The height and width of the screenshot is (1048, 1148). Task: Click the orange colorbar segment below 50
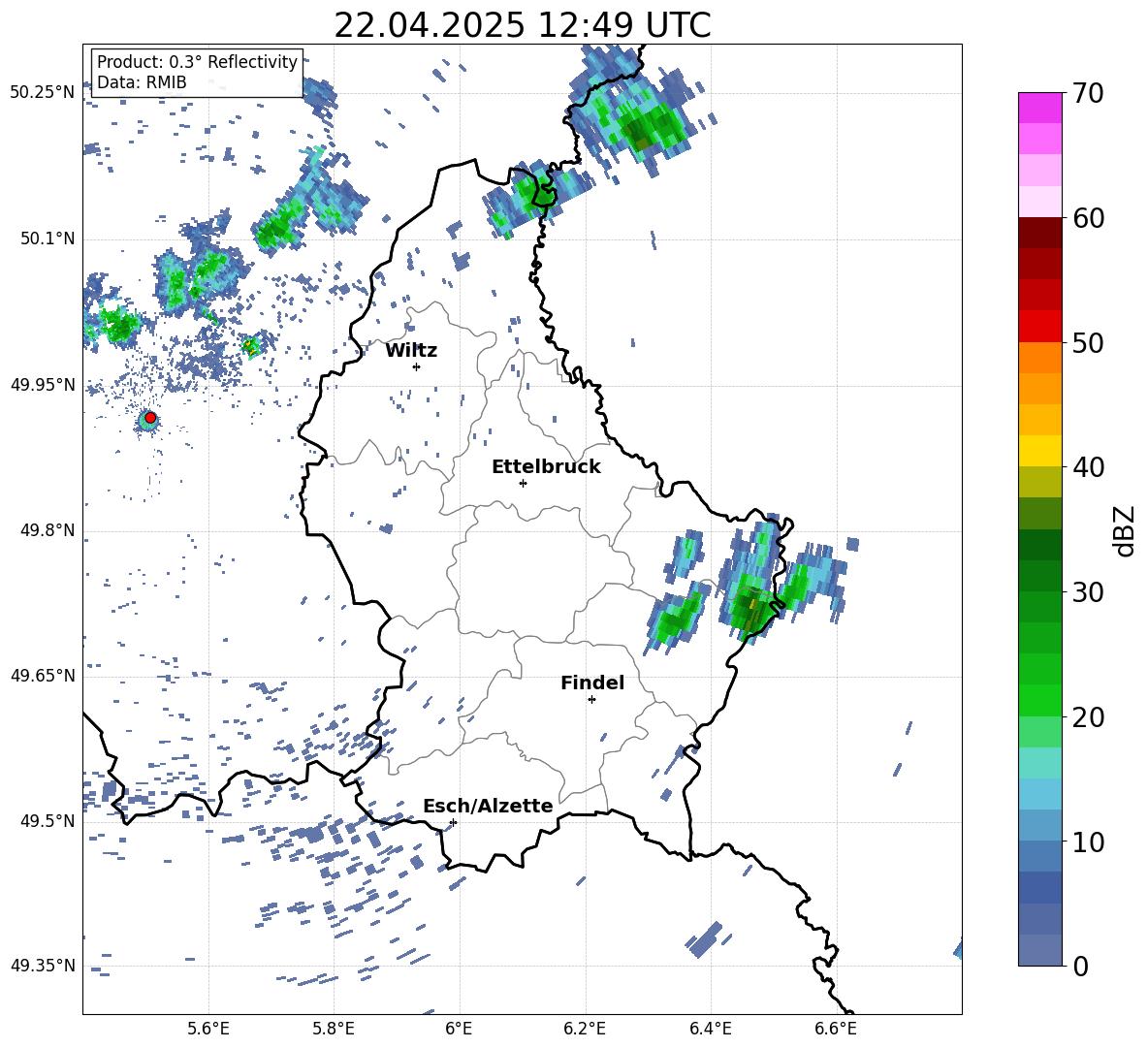click(1039, 358)
